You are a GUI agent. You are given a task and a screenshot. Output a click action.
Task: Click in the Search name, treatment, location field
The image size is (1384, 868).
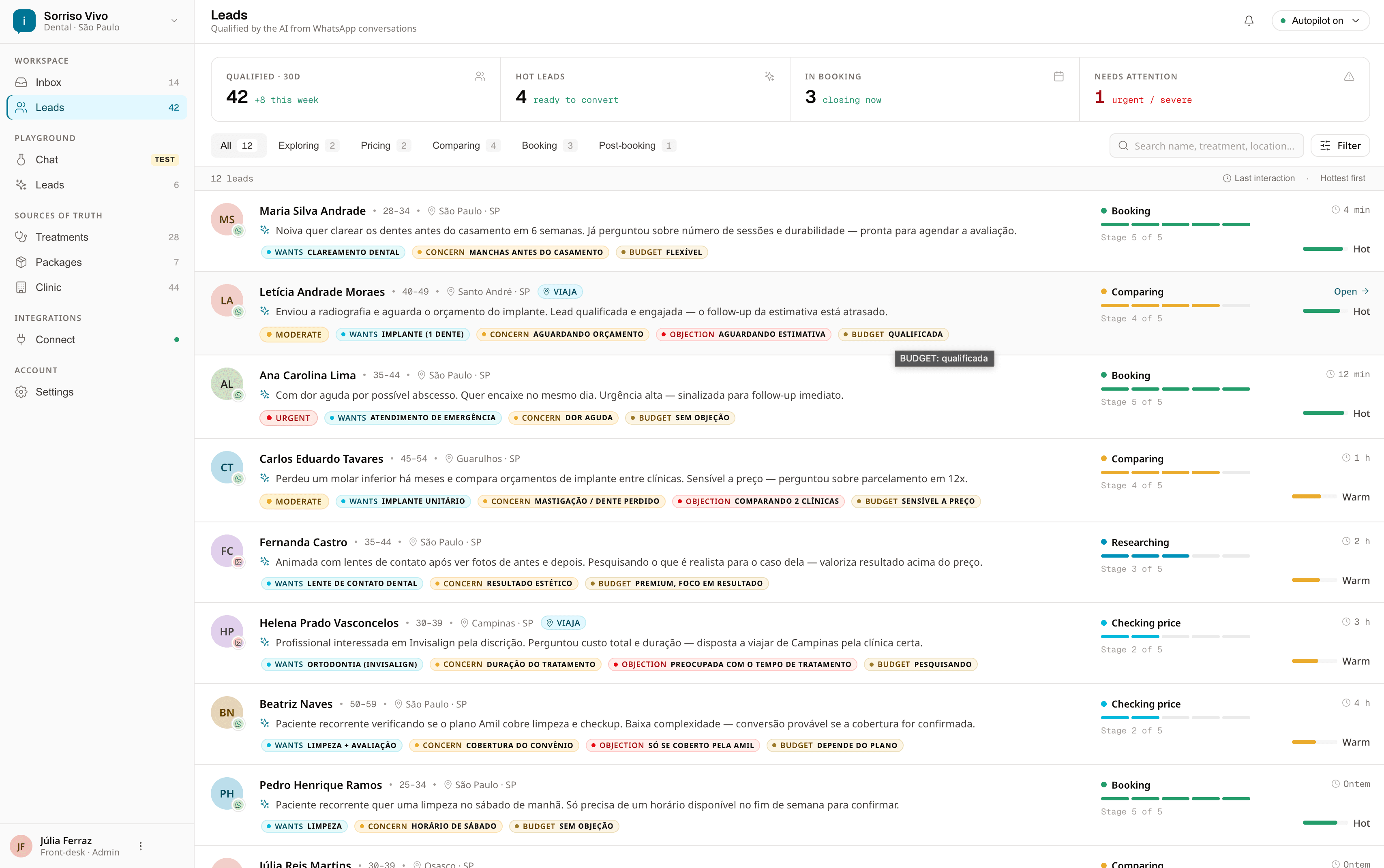[x=1206, y=146]
